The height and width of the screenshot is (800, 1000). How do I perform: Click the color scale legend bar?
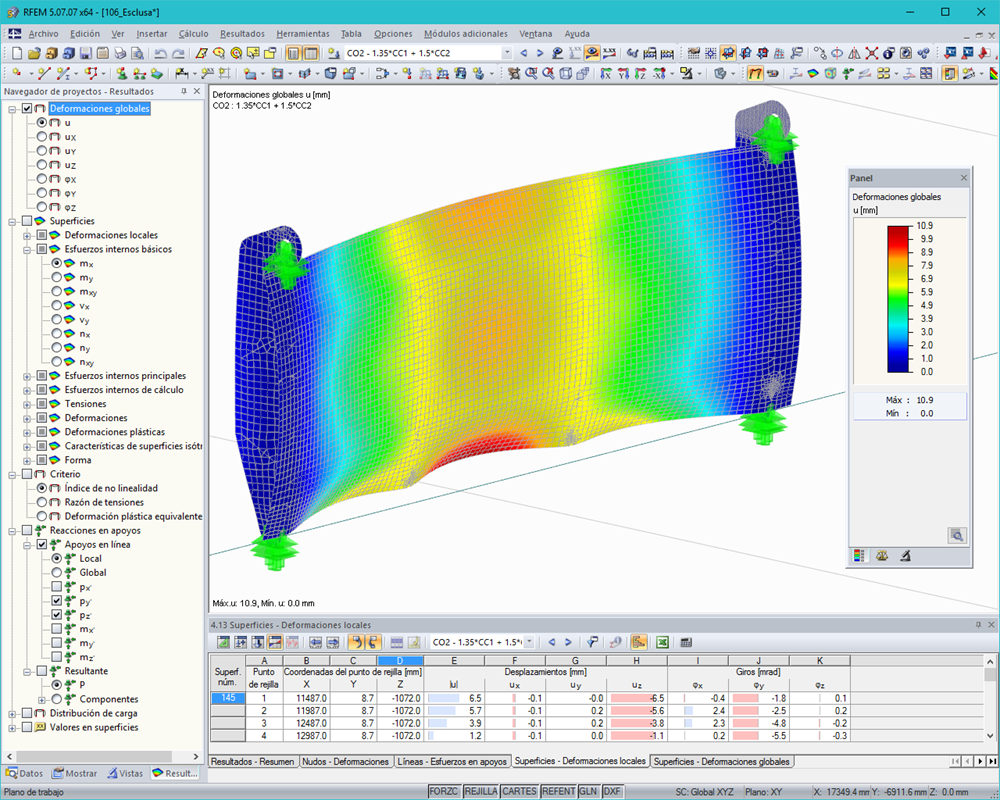pyautogui.click(x=898, y=299)
